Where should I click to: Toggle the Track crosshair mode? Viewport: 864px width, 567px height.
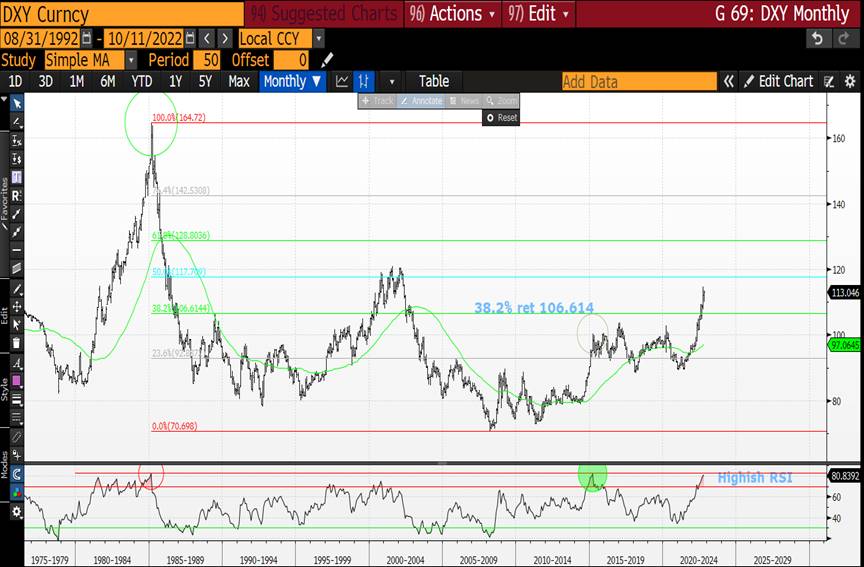point(377,101)
